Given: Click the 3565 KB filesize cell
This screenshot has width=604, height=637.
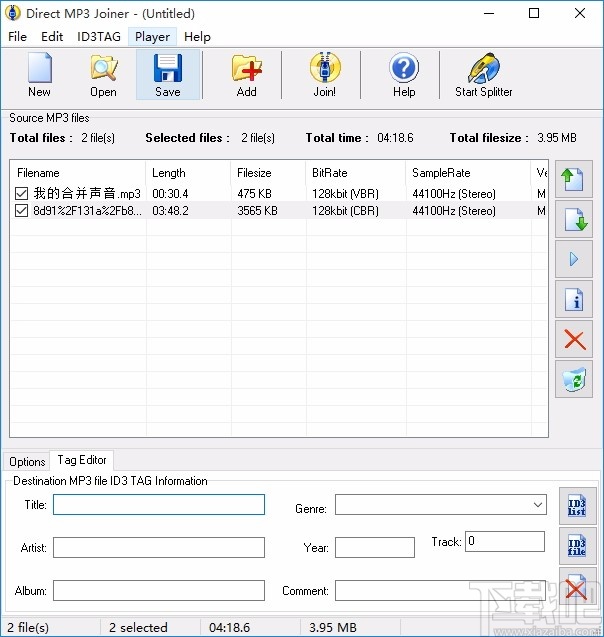Looking at the screenshot, I should pos(258,211).
